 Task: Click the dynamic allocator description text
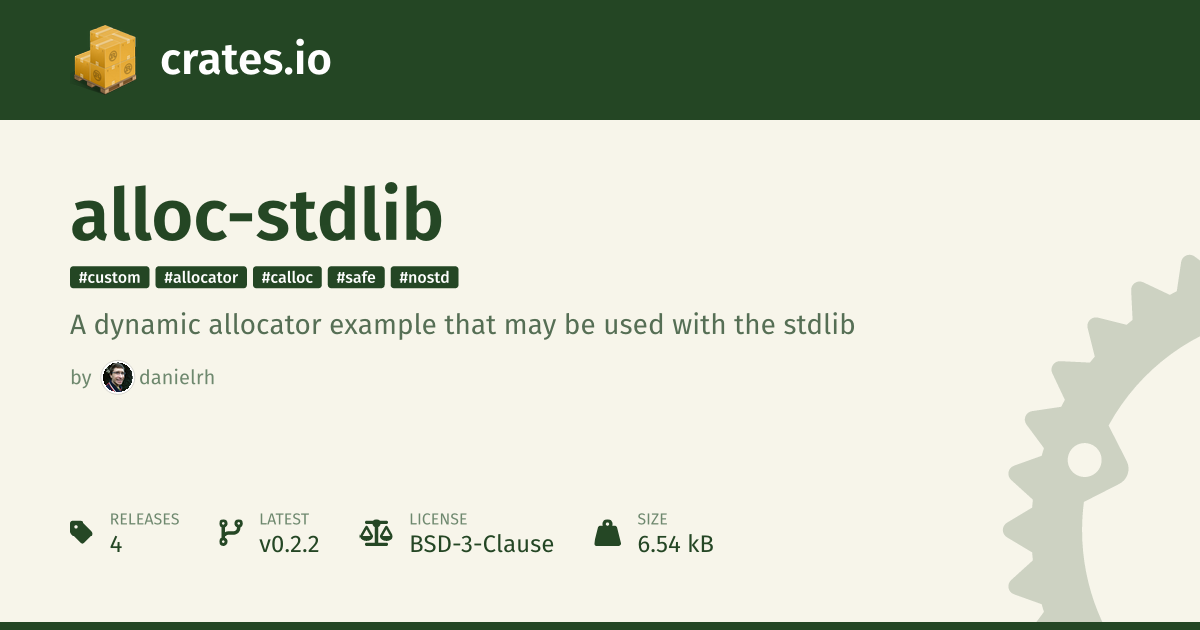462,325
